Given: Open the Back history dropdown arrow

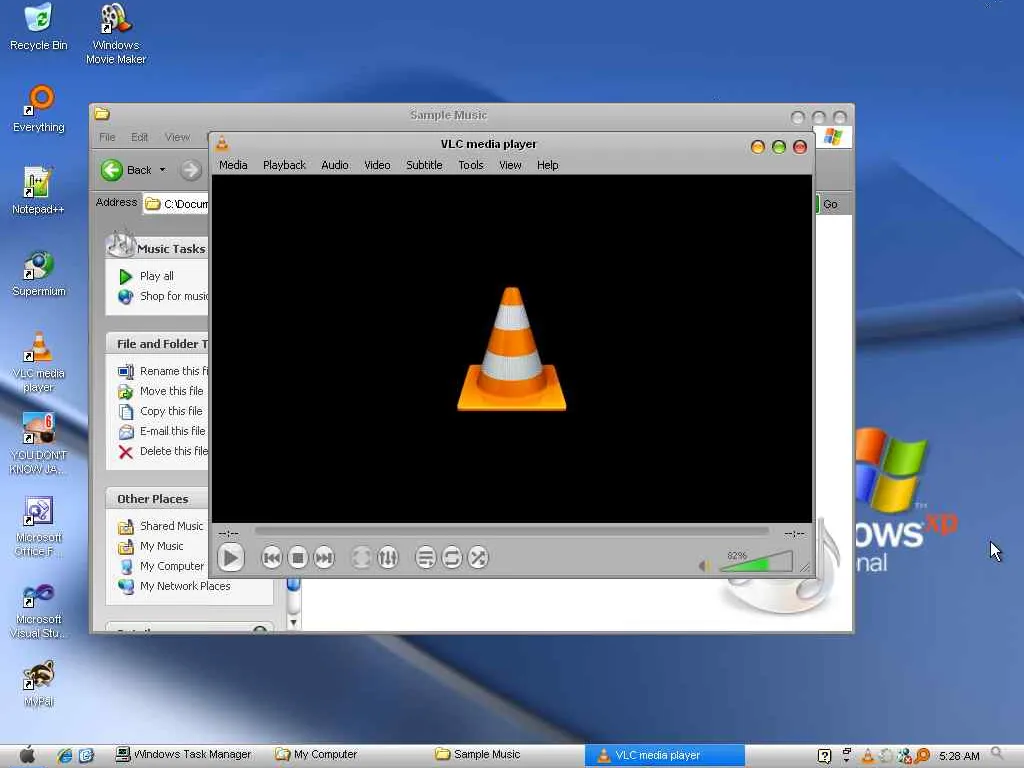Looking at the screenshot, I should [163, 170].
